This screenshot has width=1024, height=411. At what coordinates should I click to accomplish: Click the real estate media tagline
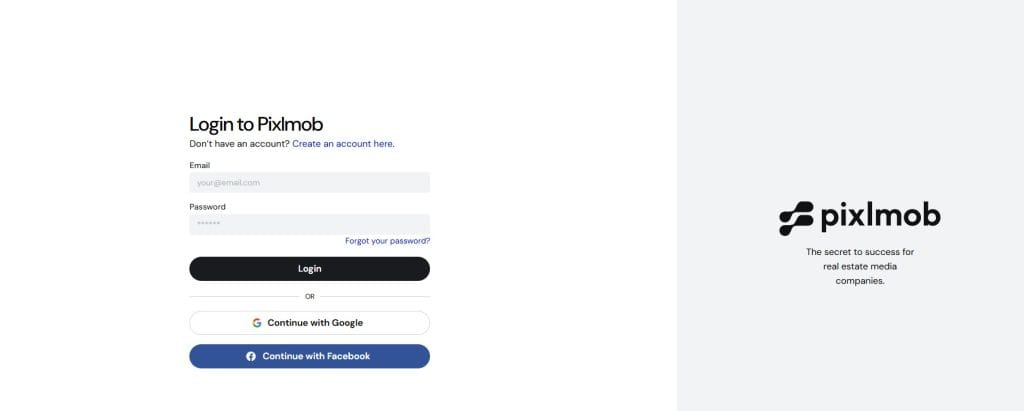click(860, 267)
